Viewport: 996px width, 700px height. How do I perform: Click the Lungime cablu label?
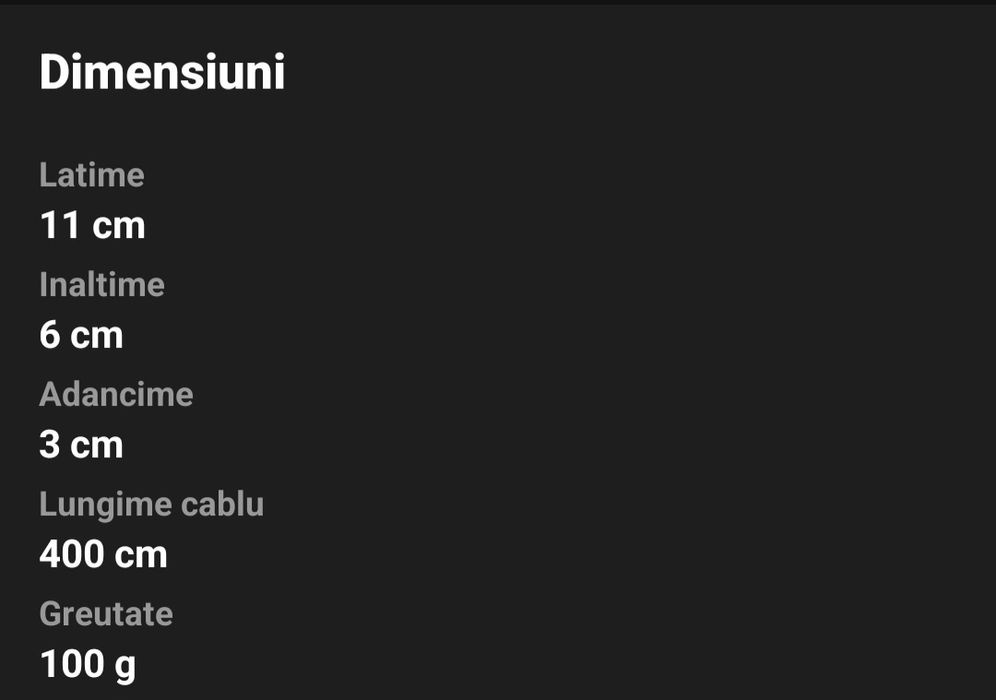pos(151,504)
